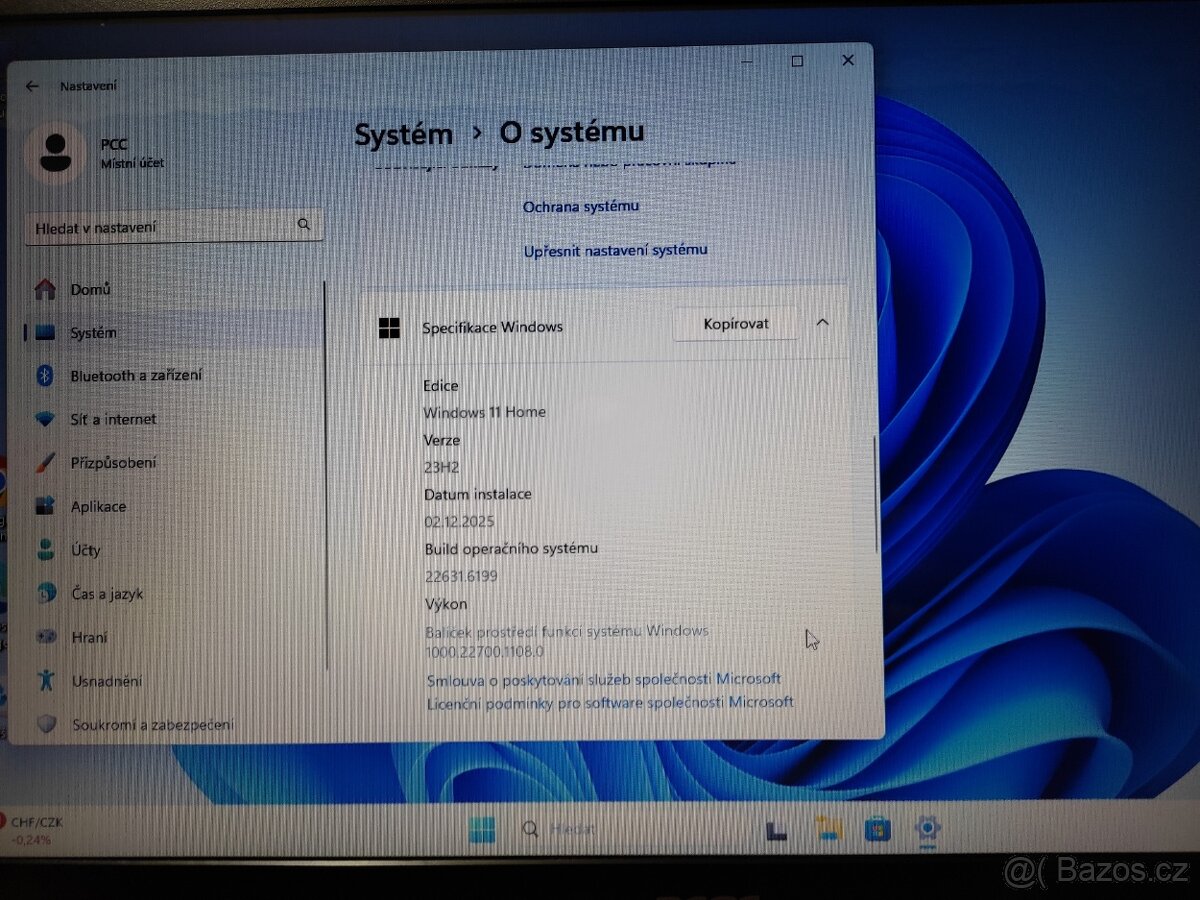This screenshot has width=1200, height=900.
Task: Click the sidebar navigation scrollbar
Action: coord(326,475)
